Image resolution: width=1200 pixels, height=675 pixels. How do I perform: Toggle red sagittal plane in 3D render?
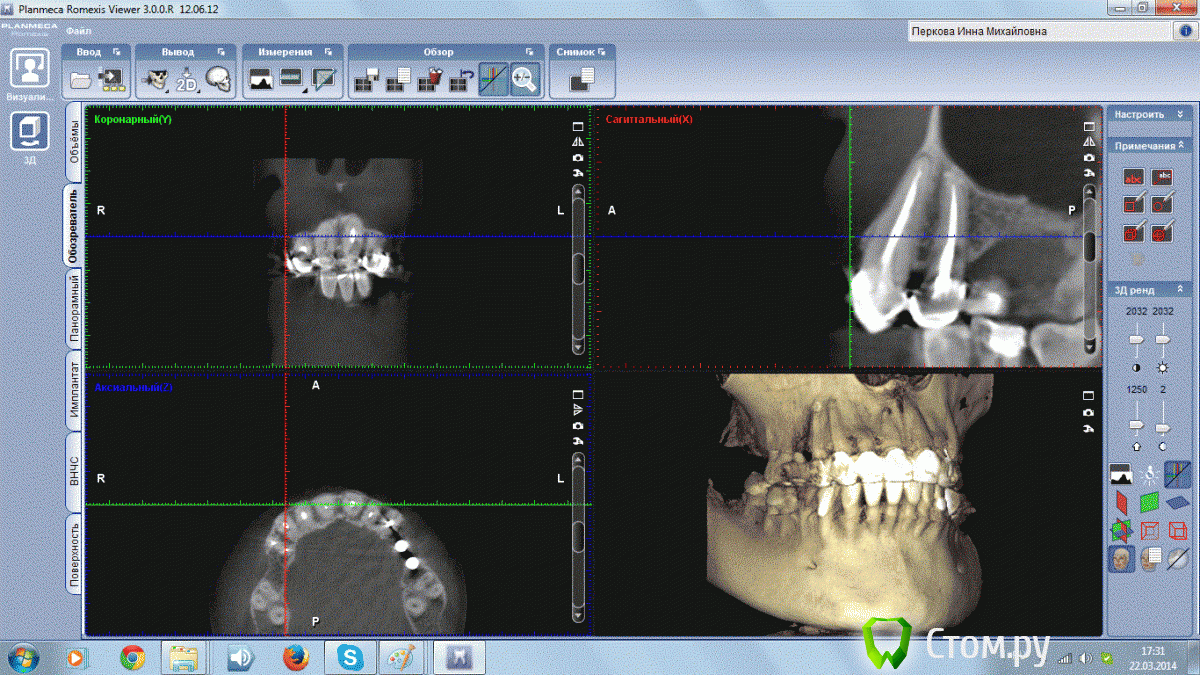tap(1120, 502)
